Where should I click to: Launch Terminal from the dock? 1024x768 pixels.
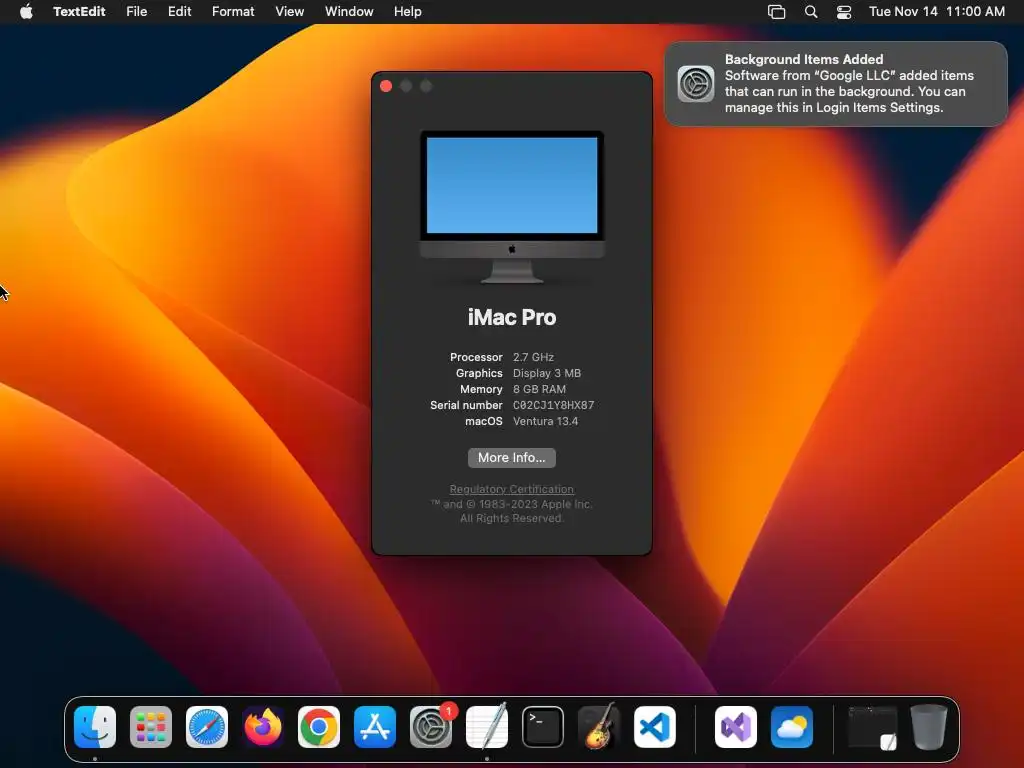click(x=543, y=726)
